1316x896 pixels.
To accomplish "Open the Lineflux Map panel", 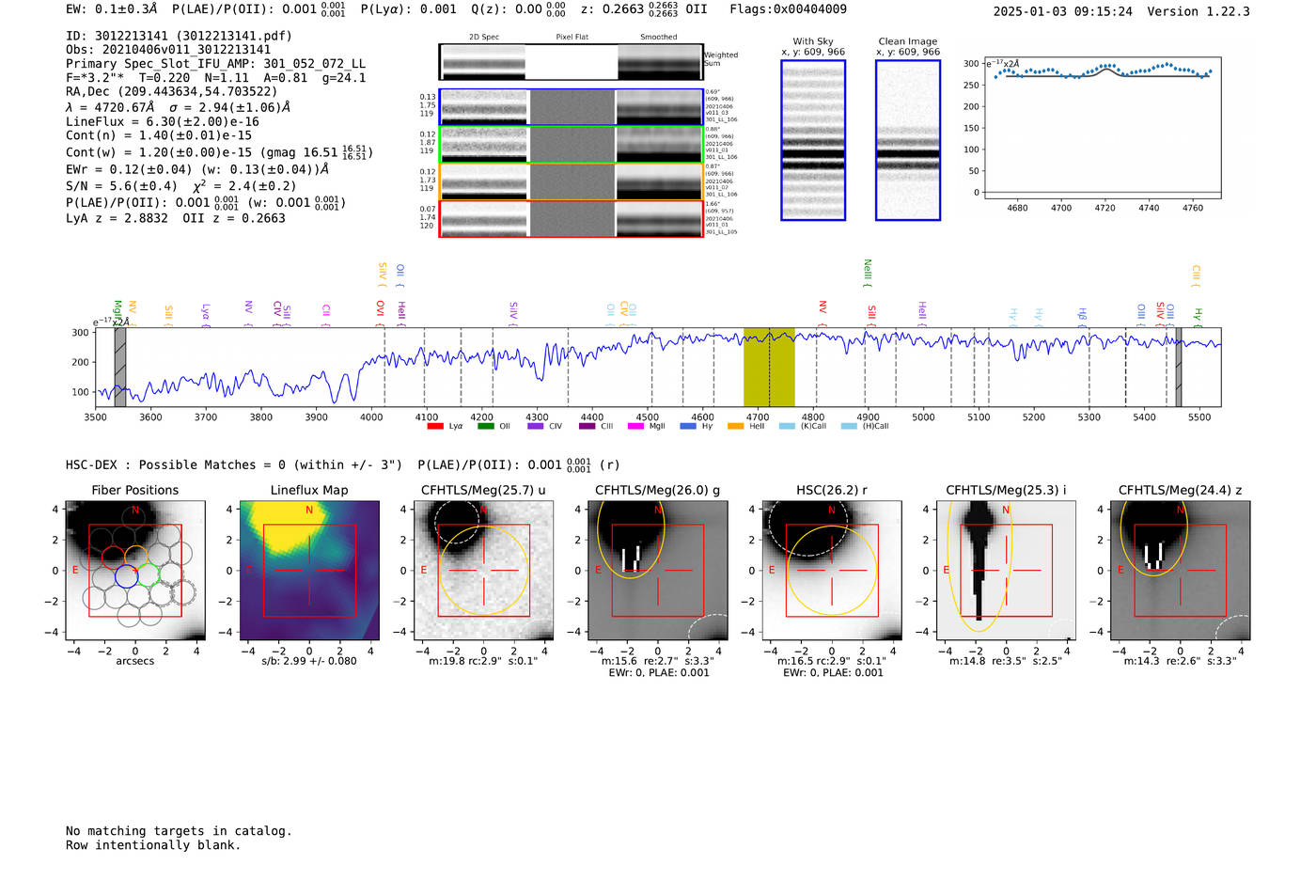I will tap(309, 571).
